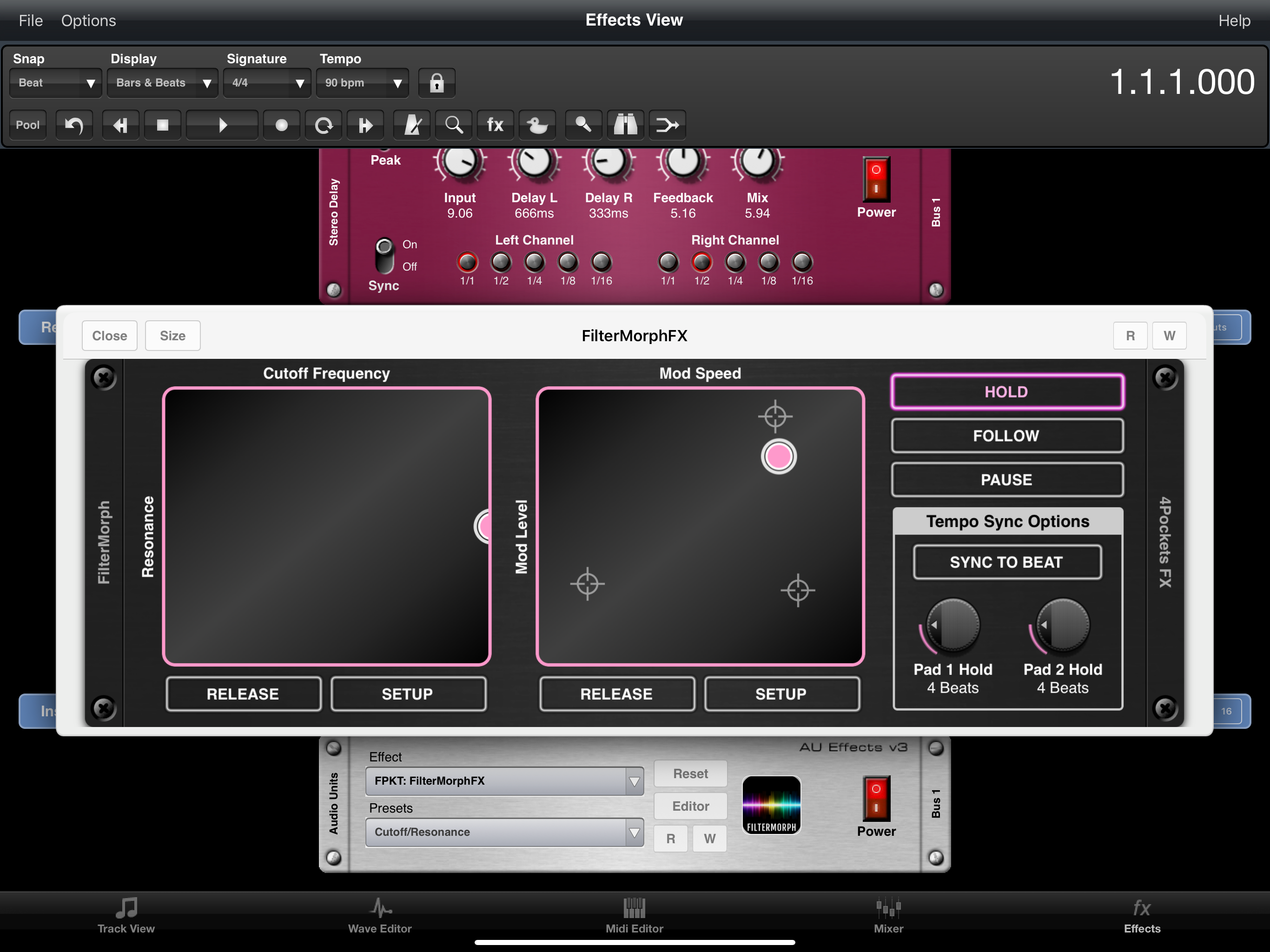The width and height of the screenshot is (1270, 952).
Task: Click the duck icon in toolbar
Action: tap(537, 125)
